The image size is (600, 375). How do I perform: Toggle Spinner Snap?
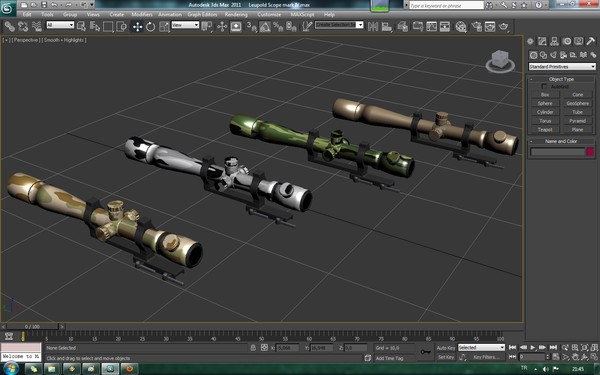[292, 26]
